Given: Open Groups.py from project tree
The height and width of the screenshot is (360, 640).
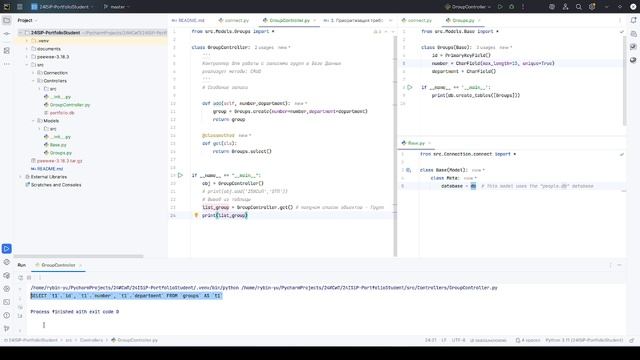Looking at the screenshot, I should pyautogui.click(x=61, y=153).
